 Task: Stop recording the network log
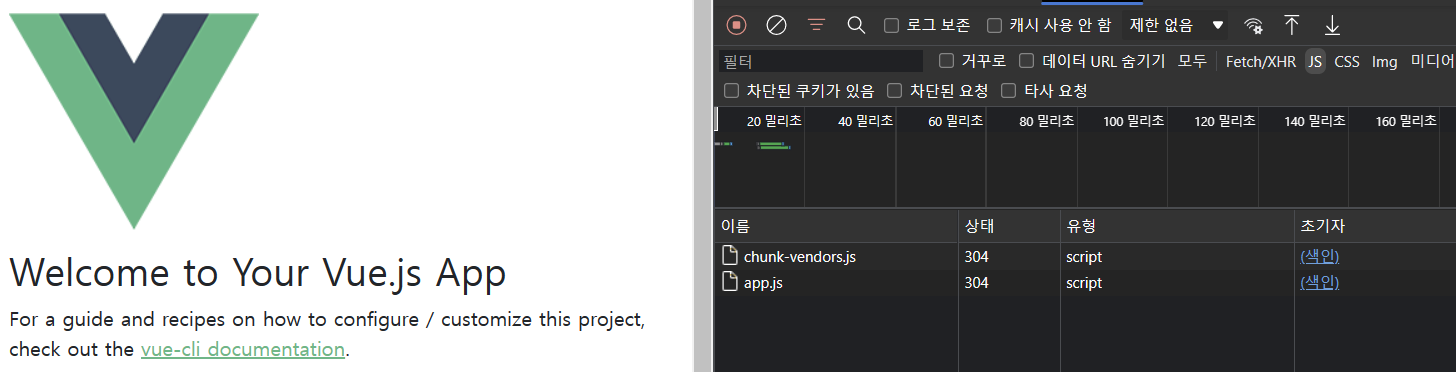pos(737,25)
